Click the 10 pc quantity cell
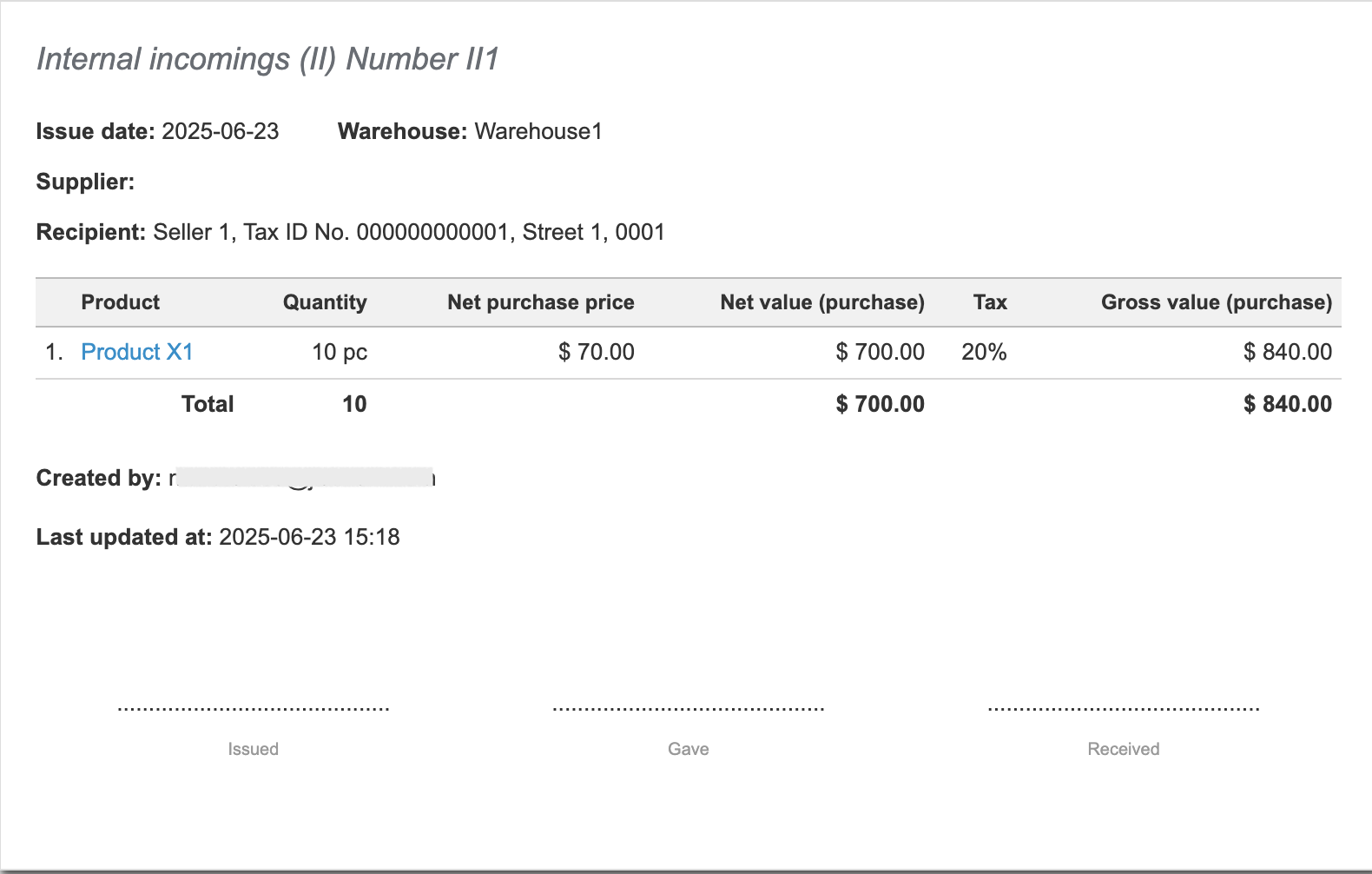The width and height of the screenshot is (1372, 874). pos(339,352)
